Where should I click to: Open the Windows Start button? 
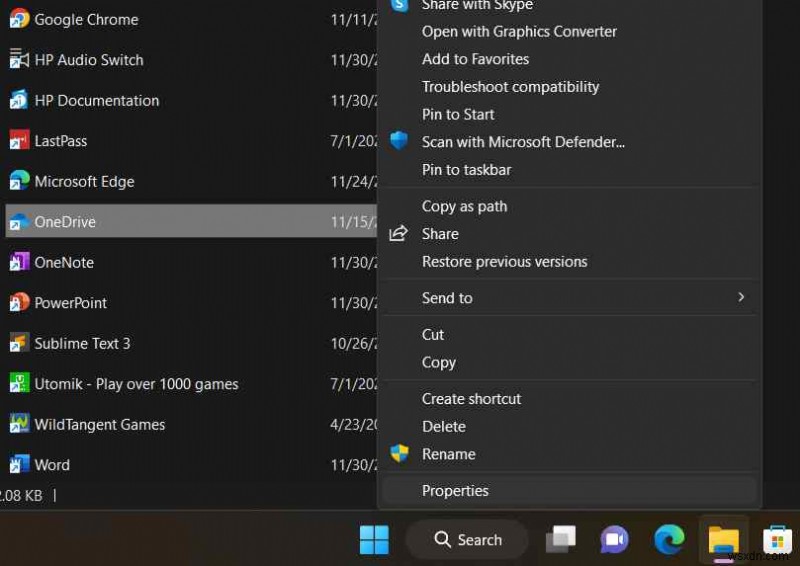pyautogui.click(x=374, y=539)
